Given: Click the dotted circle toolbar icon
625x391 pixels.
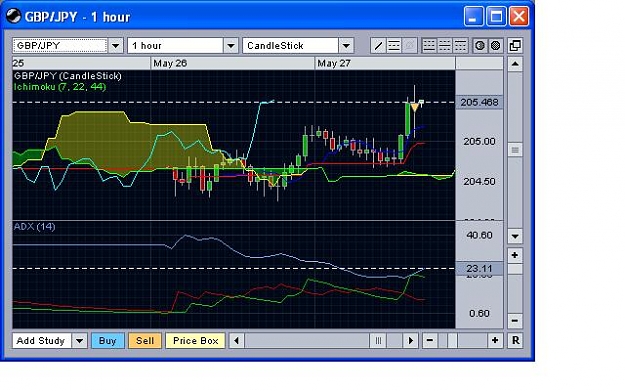Looking at the screenshot, I should tap(495, 46).
